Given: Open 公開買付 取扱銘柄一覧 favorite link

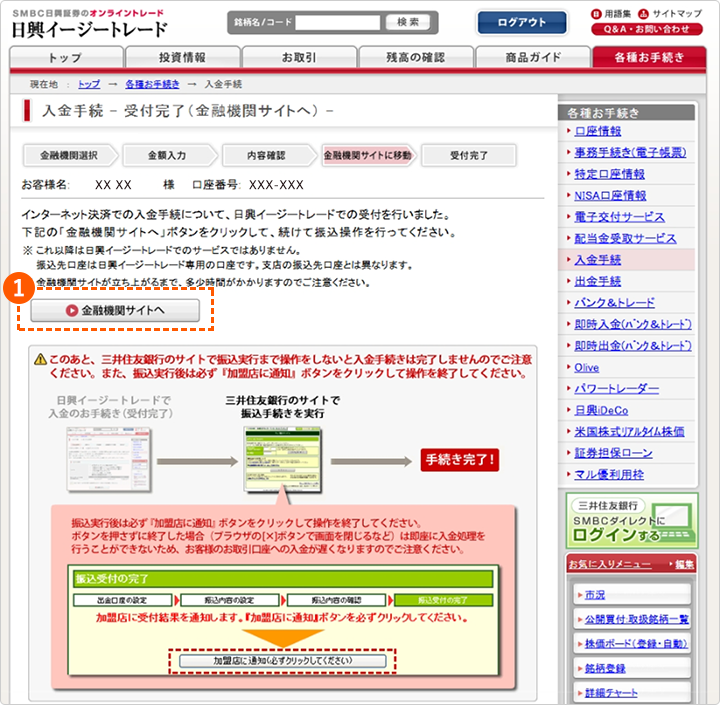Looking at the screenshot, I should point(636,620).
